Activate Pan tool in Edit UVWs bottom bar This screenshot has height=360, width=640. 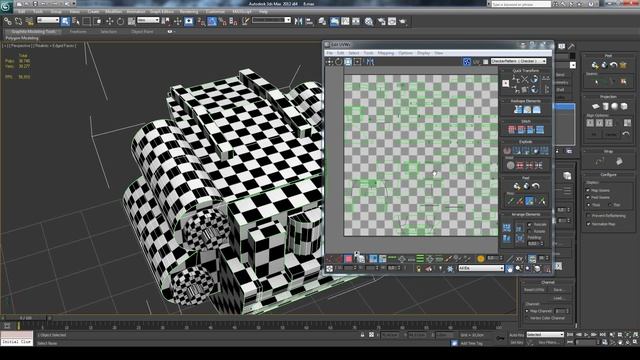(x=510, y=268)
